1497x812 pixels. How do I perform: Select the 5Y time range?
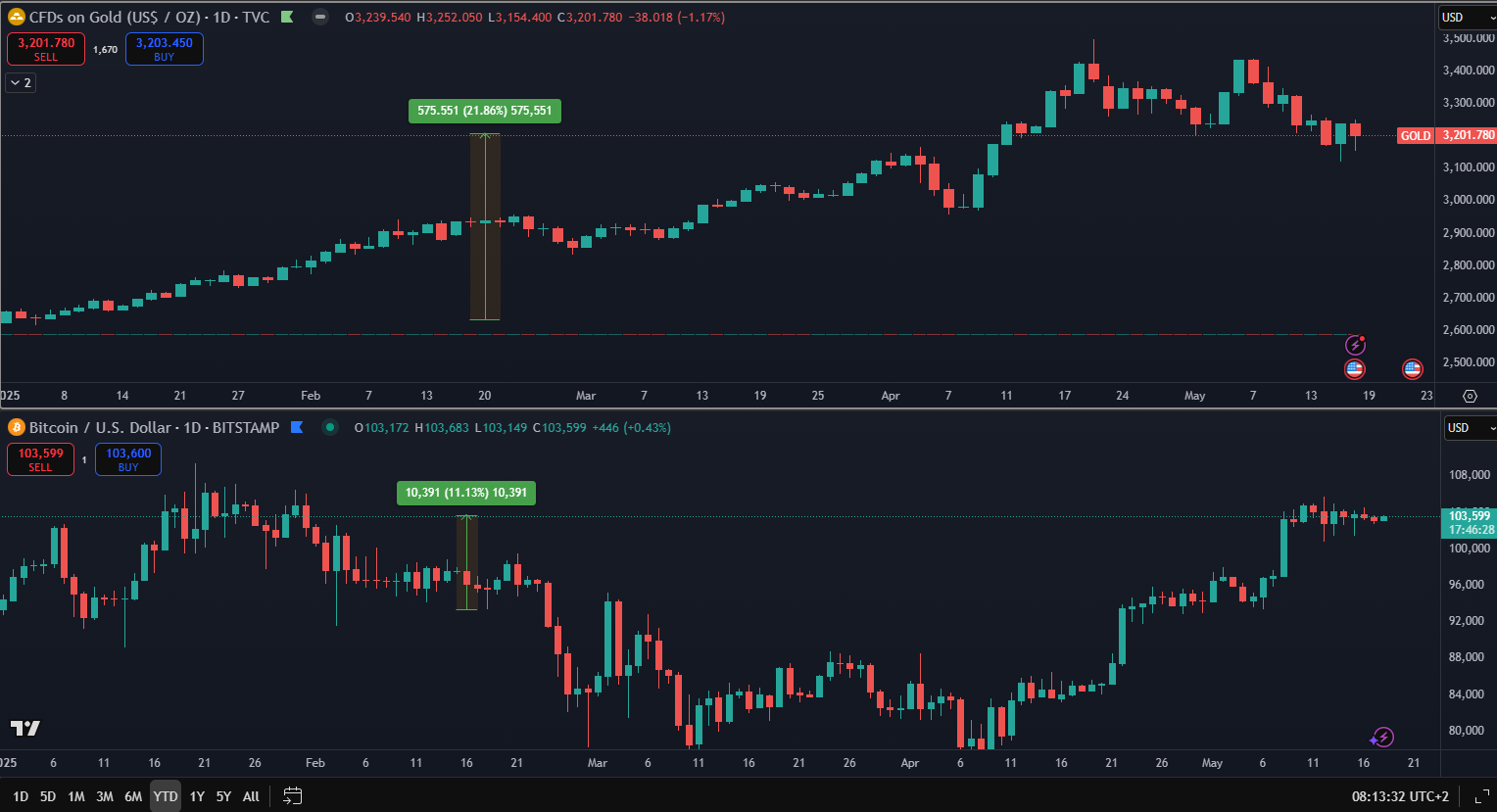(223, 796)
